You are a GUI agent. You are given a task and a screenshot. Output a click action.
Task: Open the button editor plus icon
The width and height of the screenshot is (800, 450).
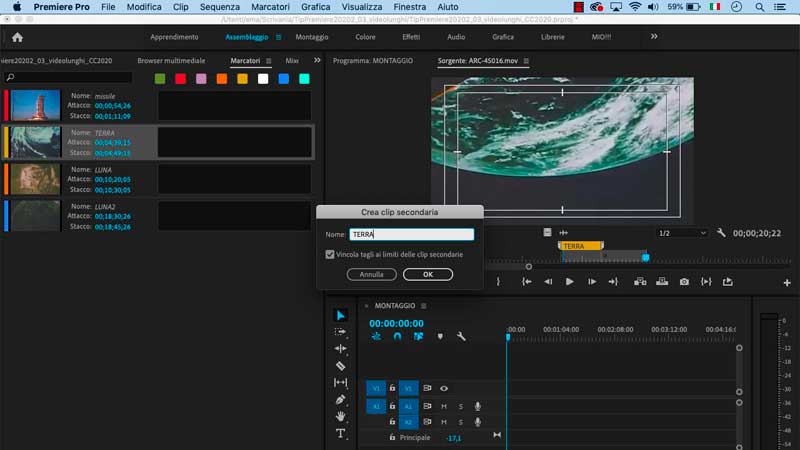[x=787, y=283]
